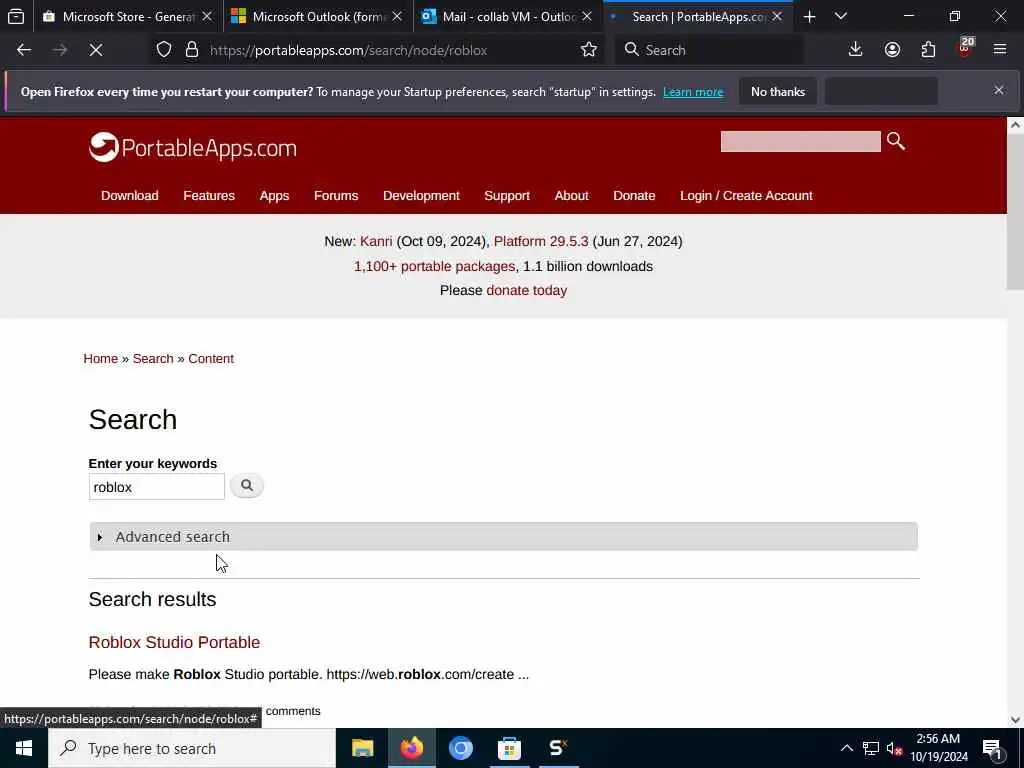Click the network tray icon
This screenshot has width=1024, height=768.
[x=871, y=748]
